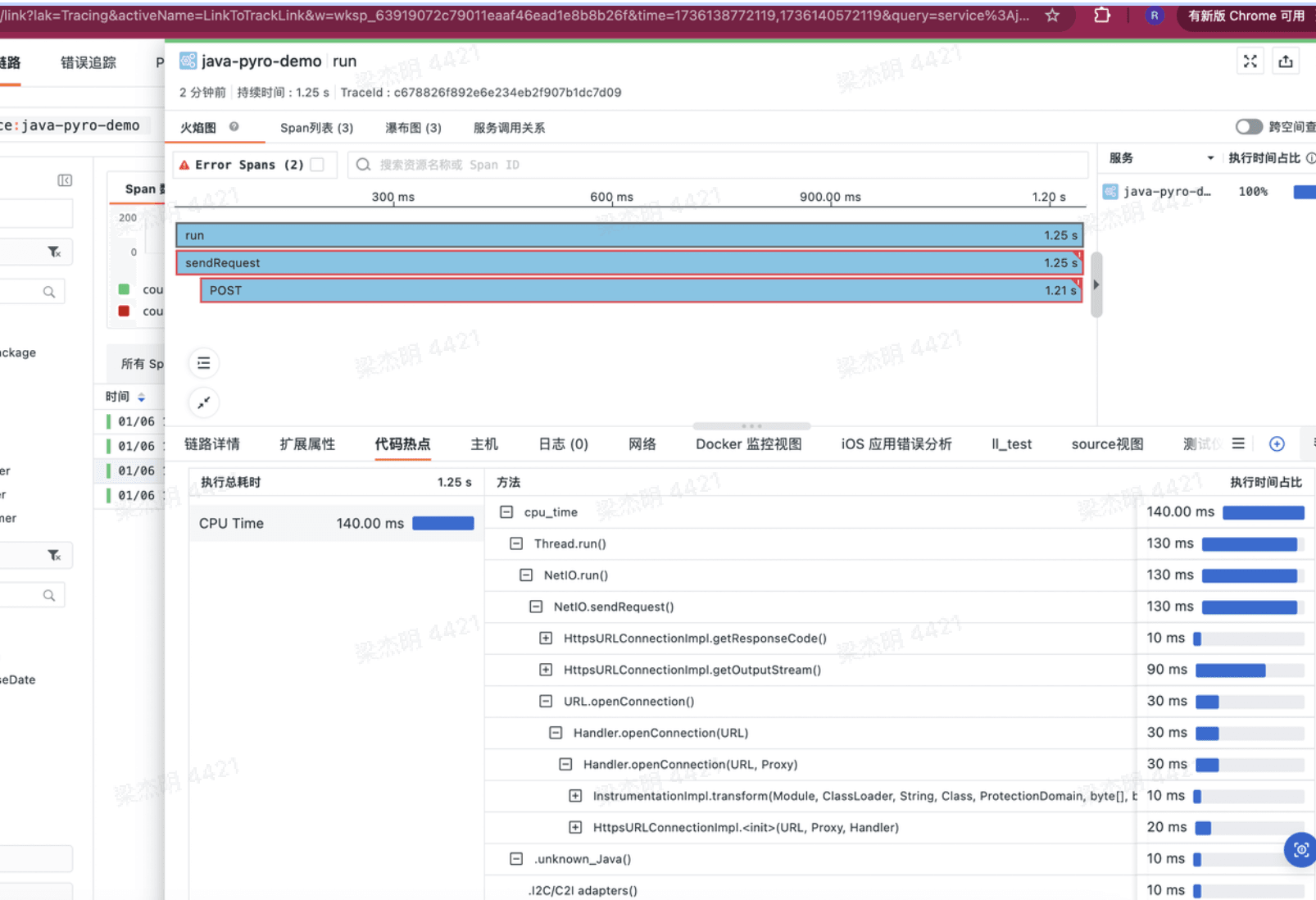The image size is (1316, 900).
Task: Click the add tab plus icon
Action: [1277, 444]
